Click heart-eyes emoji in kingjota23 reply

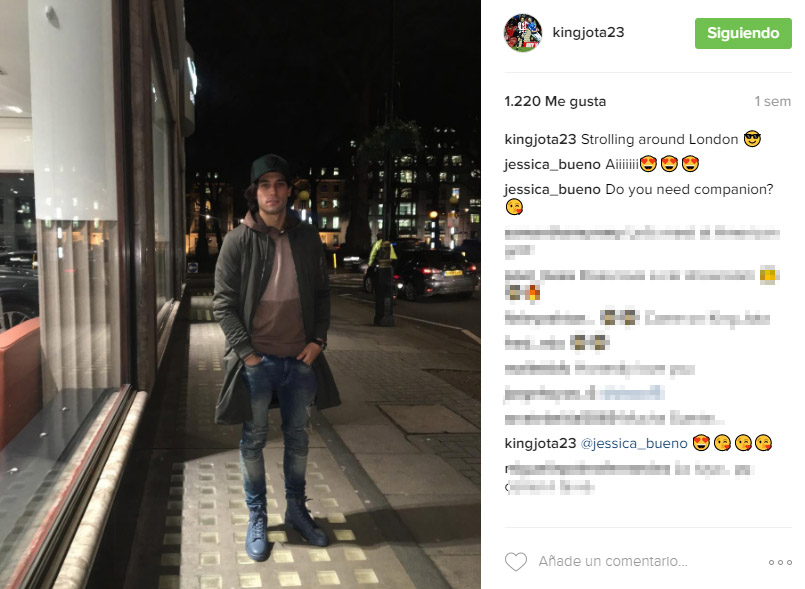[701, 443]
